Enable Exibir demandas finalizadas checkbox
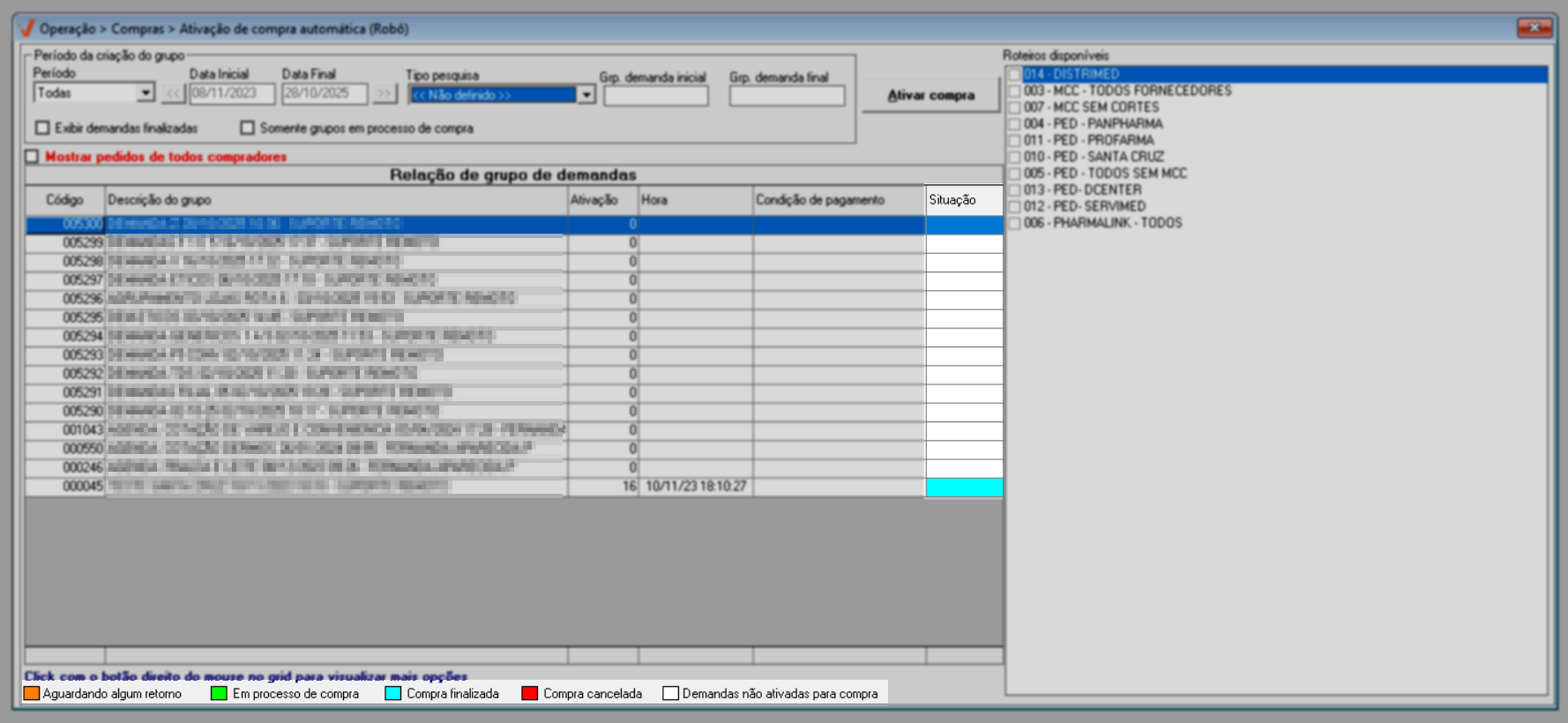 pos(42,128)
